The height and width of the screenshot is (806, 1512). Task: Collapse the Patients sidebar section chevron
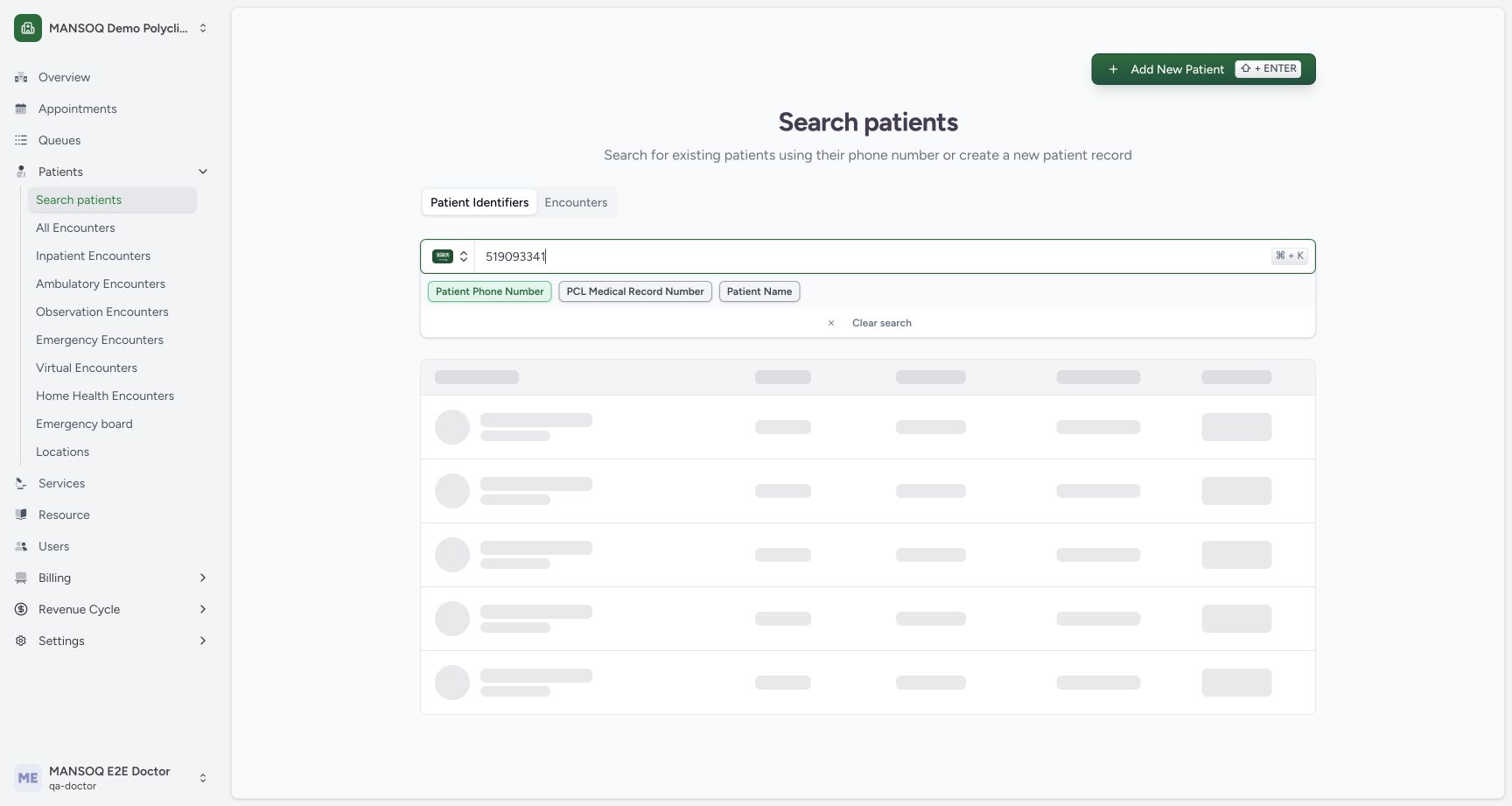[x=203, y=172]
